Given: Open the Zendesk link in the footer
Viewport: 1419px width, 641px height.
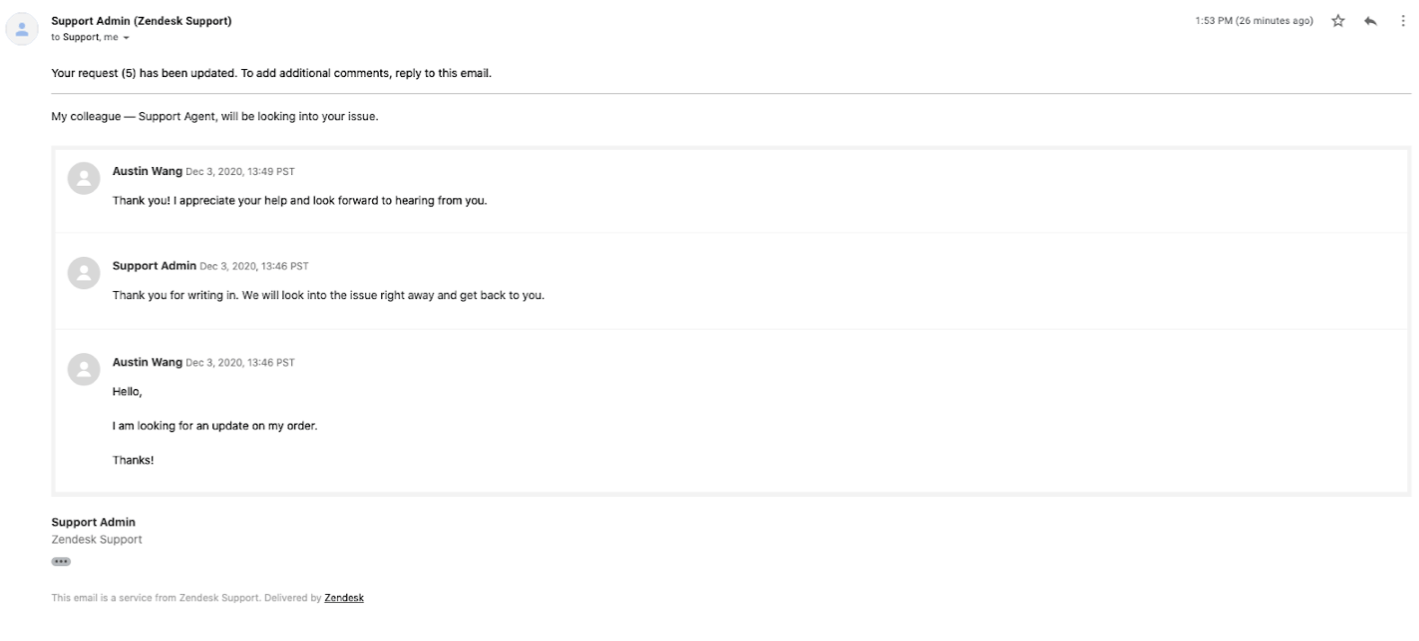Looking at the screenshot, I should click(344, 597).
